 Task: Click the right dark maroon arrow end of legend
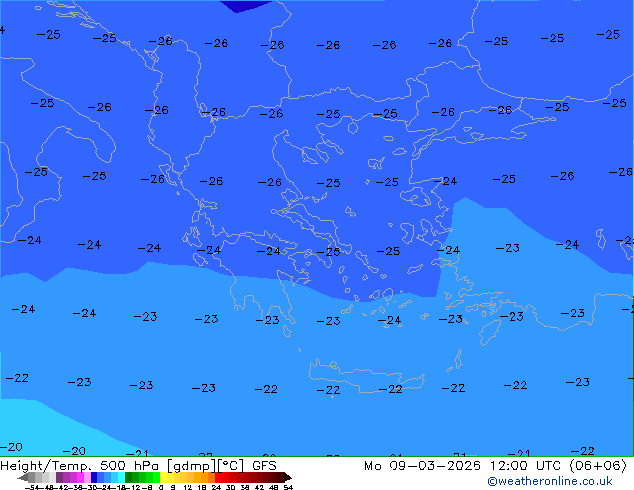pyautogui.click(x=288, y=477)
